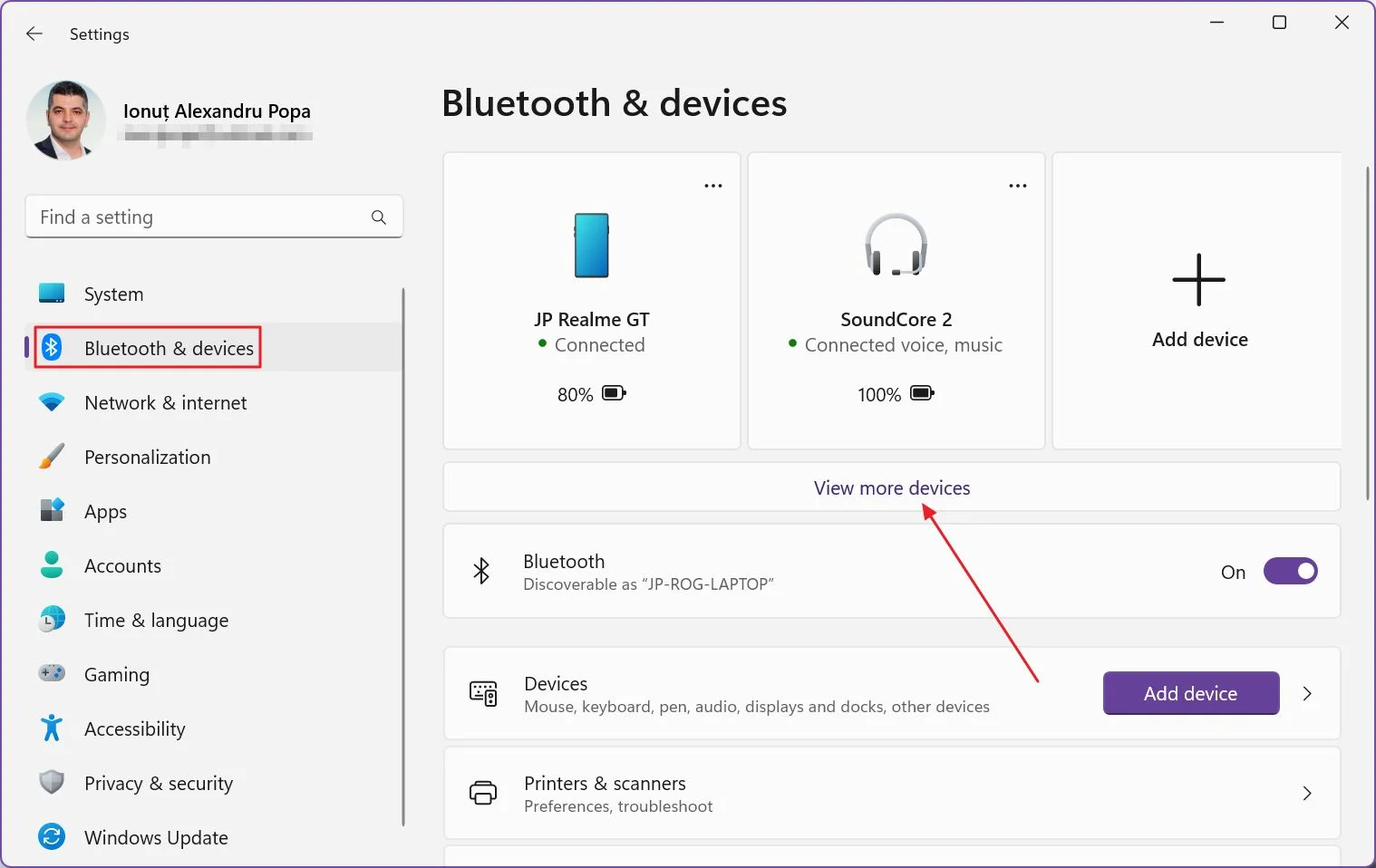Click the Privacy & security shield icon
Screen dimensions: 1376x868
(x=52, y=782)
